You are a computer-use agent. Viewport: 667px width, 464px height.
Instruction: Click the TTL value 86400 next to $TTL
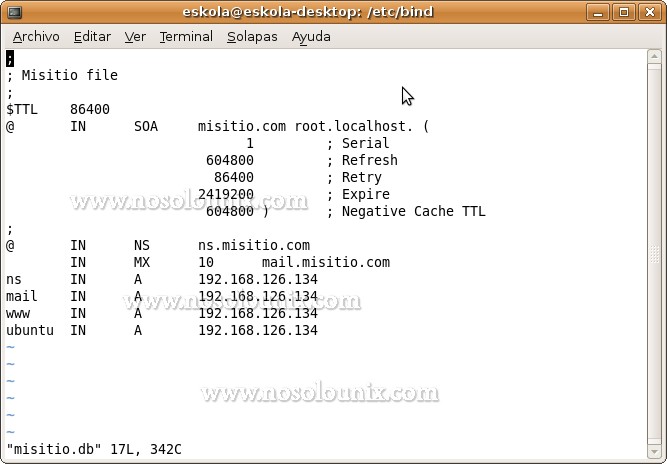90,109
